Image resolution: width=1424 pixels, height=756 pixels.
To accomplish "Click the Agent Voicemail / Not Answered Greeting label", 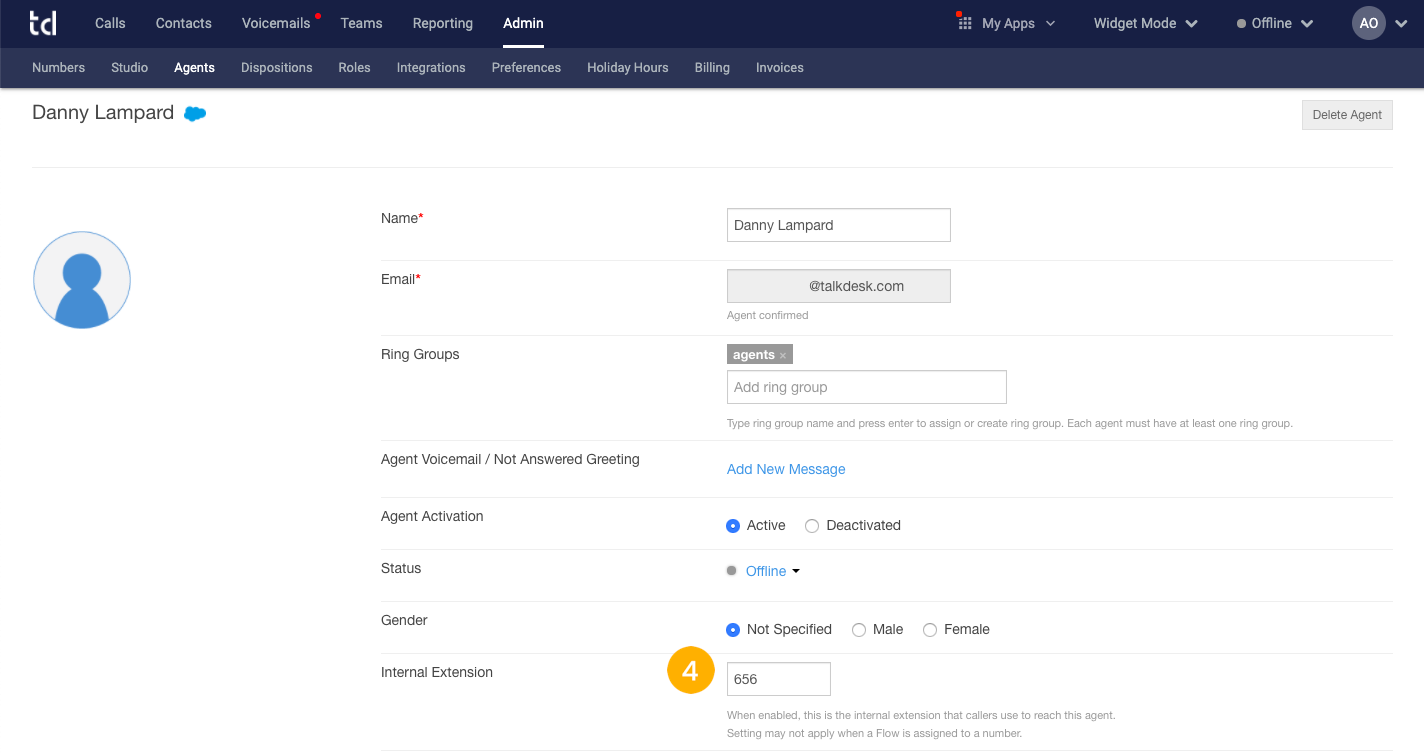I will [x=510, y=459].
